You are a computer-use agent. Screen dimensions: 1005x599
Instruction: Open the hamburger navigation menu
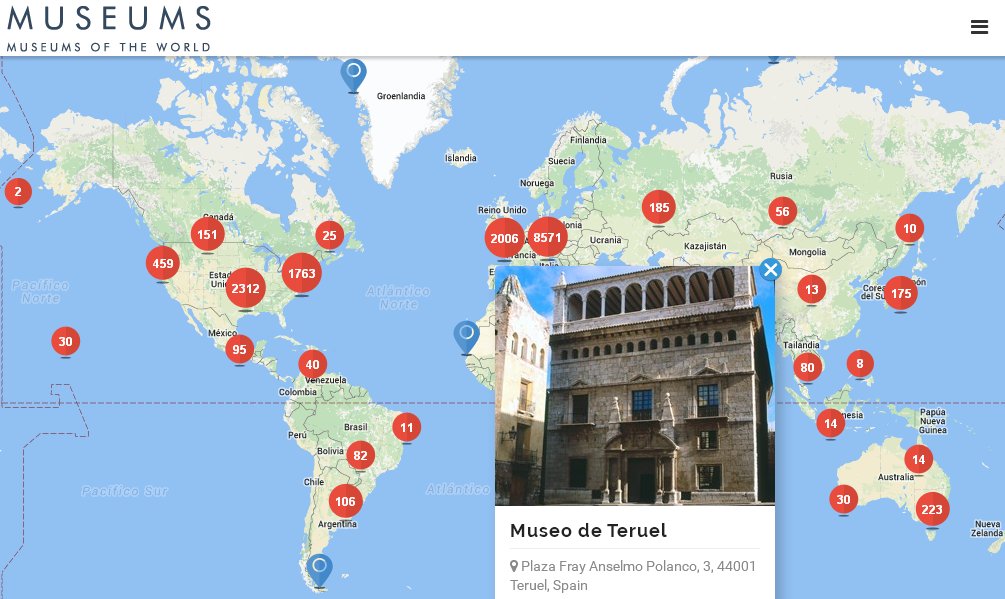point(979,27)
